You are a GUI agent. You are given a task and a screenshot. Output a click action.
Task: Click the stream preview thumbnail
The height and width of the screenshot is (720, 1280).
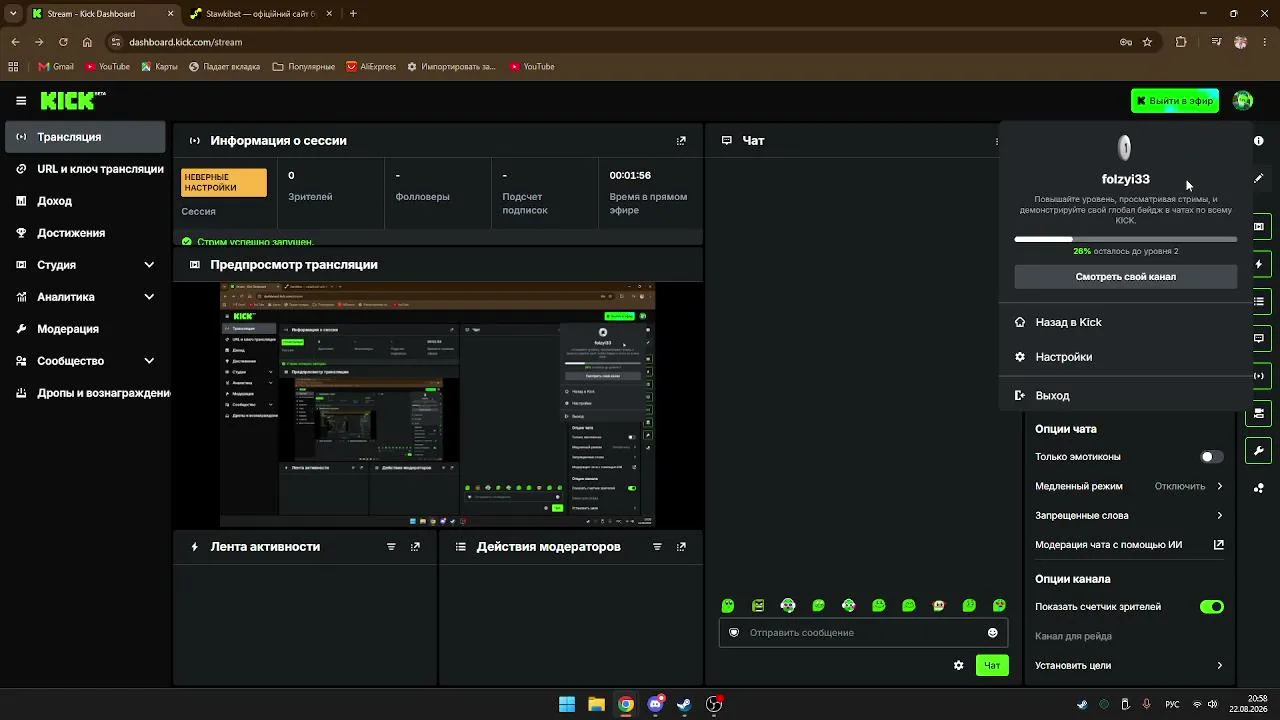pos(438,404)
